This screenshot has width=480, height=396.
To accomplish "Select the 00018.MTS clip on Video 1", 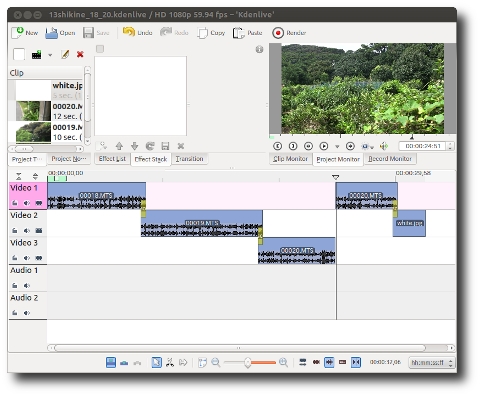I will pos(96,196).
